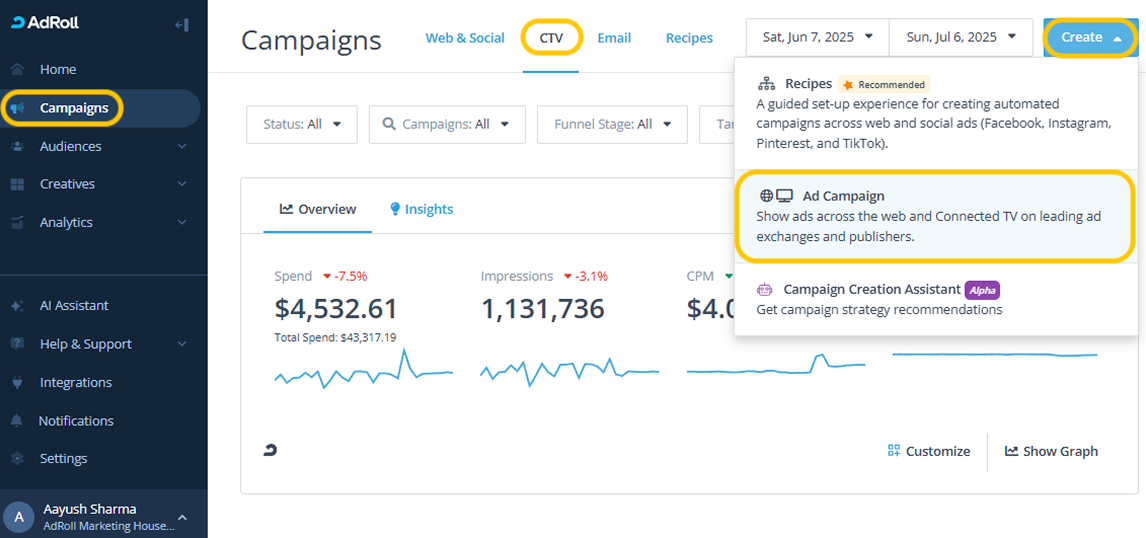Click the AdRoll logo in sidebar
Screen dimensions: 1146x538
47,23
